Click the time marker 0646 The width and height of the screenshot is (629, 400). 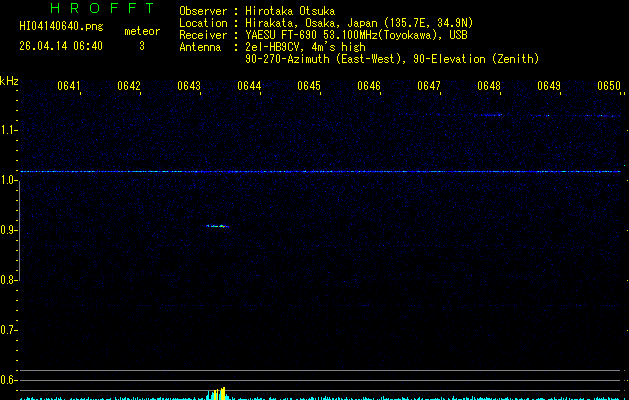[x=369, y=86]
